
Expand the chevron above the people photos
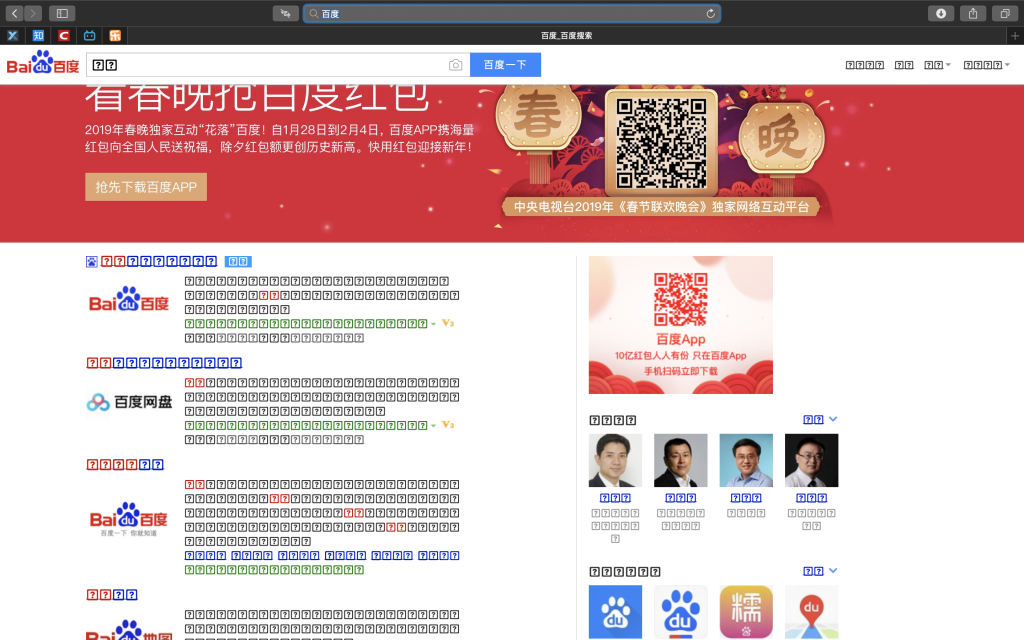pos(833,419)
